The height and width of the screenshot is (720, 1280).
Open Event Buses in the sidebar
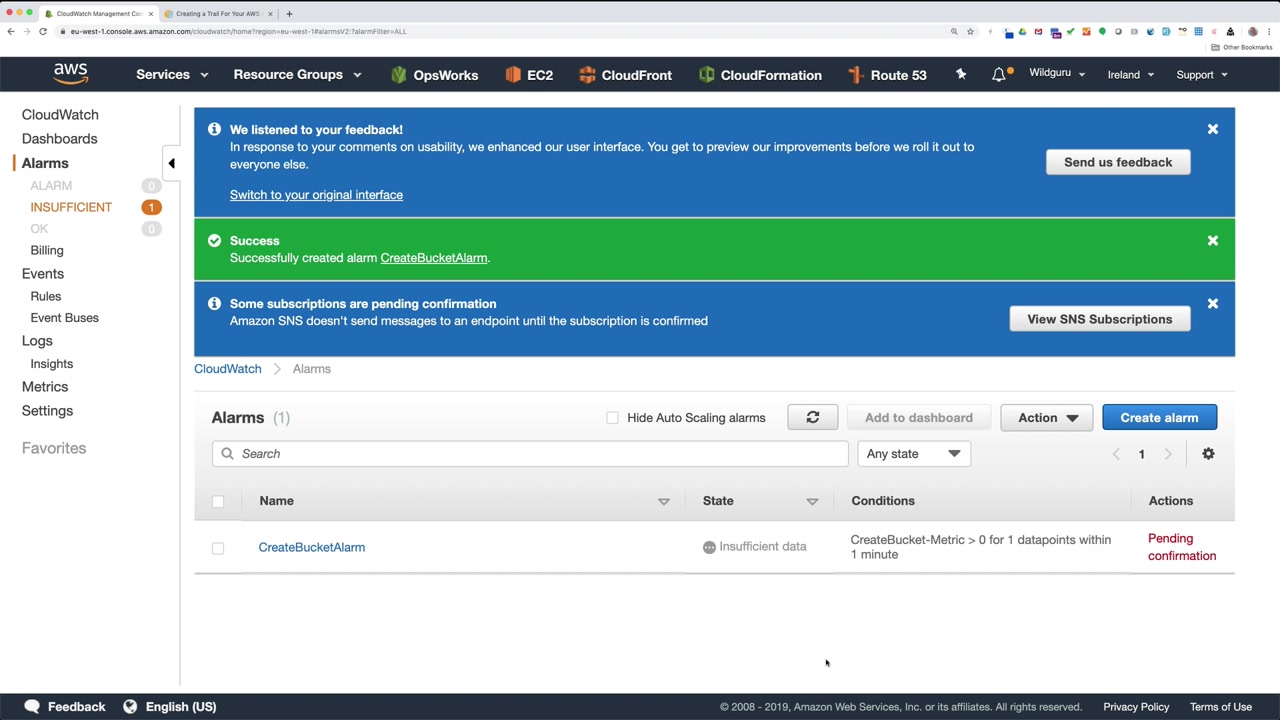click(x=65, y=318)
